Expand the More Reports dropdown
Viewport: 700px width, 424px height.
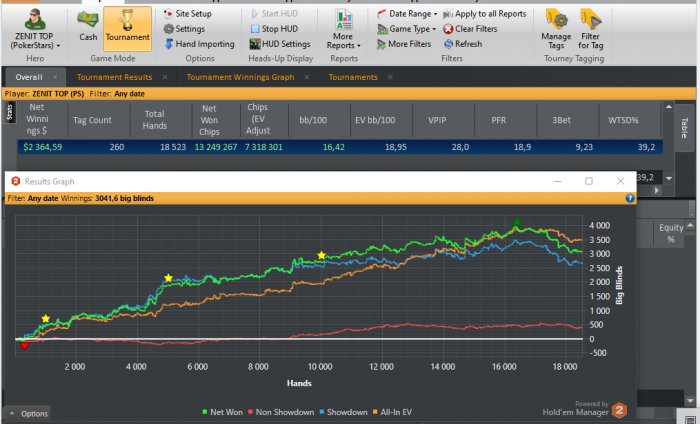point(343,29)
